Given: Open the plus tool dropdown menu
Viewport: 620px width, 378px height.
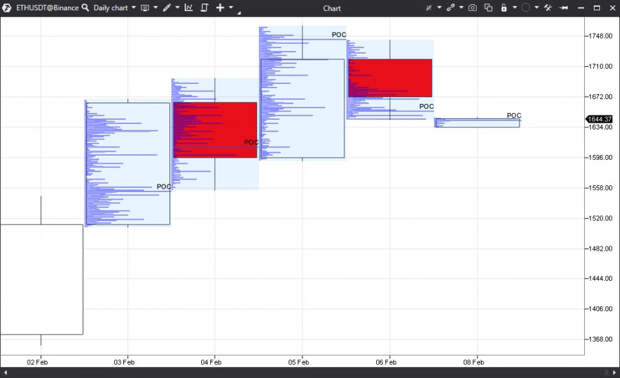Looking at the screenshot, I should point(231,8).
